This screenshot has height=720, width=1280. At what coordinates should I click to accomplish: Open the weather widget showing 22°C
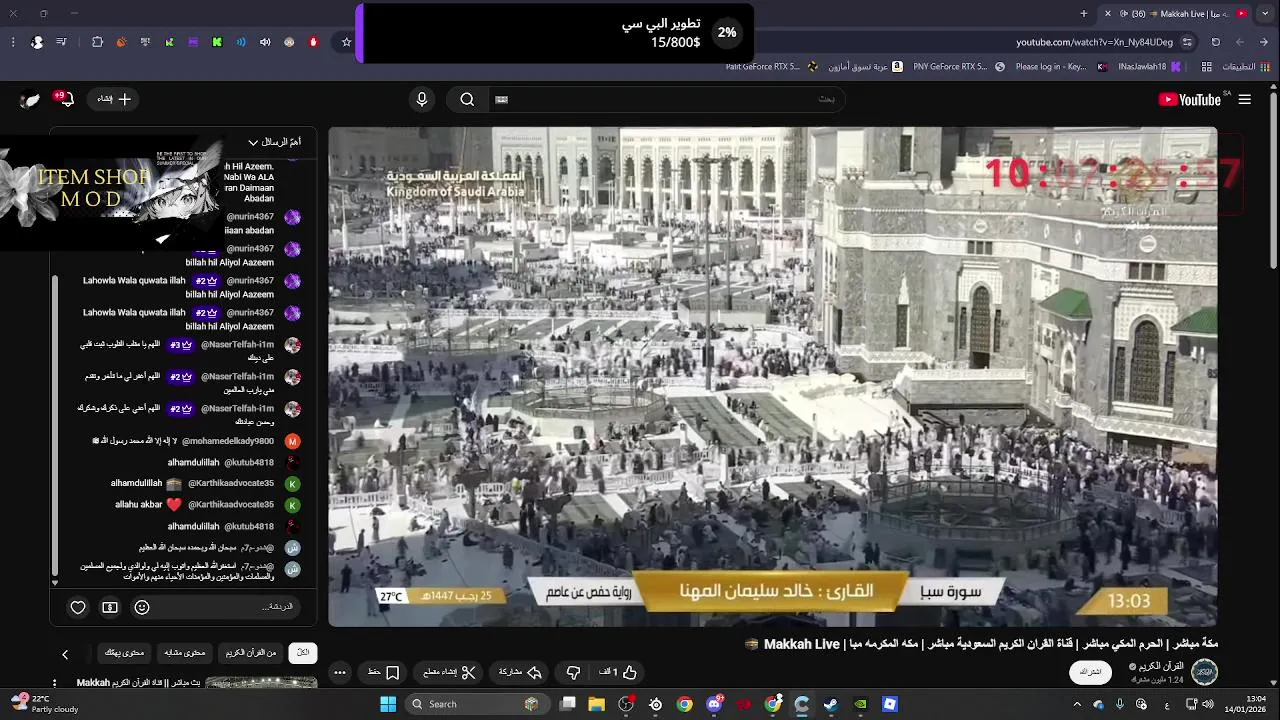(x=45, y=704)
